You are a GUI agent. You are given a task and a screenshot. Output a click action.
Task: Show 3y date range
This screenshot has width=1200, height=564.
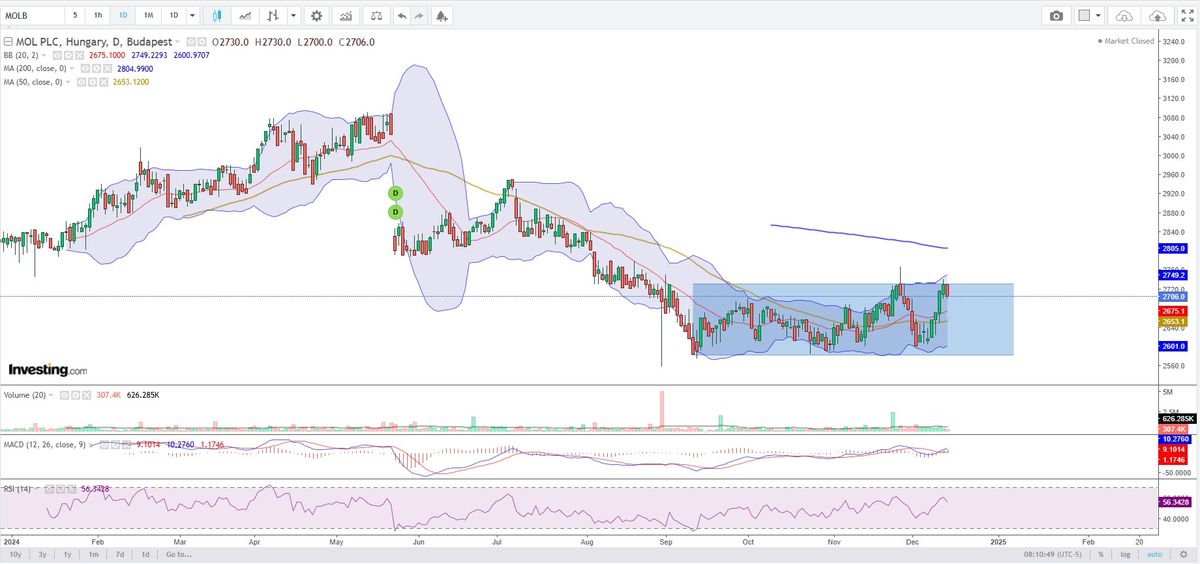tap(41, 554)
